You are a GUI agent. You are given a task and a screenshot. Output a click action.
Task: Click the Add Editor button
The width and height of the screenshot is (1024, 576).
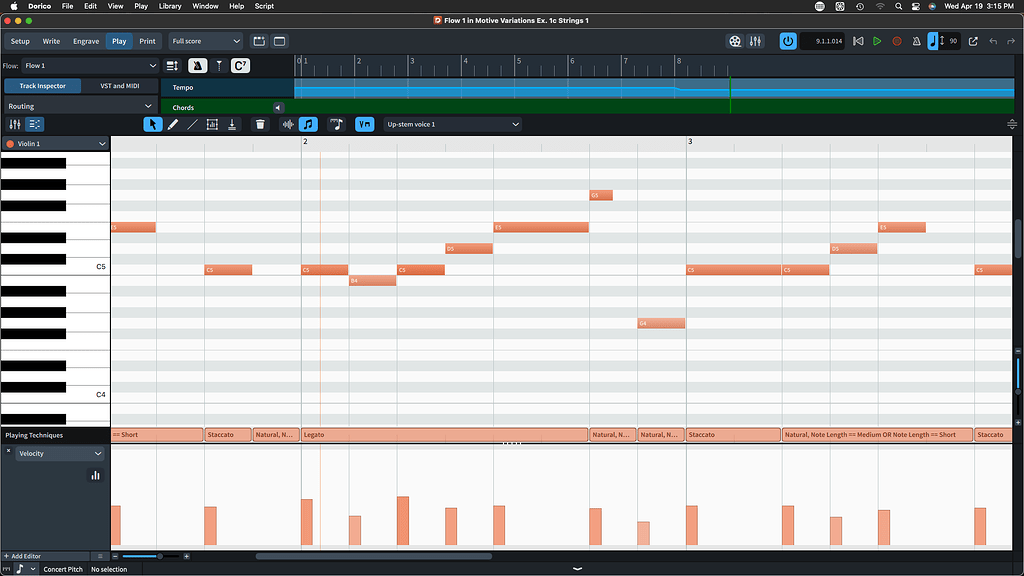click(x=25, y=556)
